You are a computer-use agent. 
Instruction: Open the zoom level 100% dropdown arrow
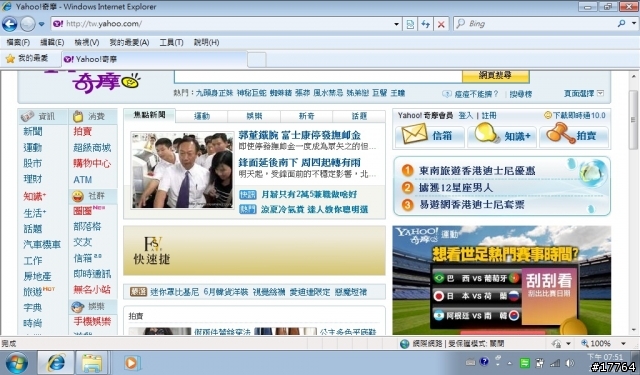[x=623, y=344]
